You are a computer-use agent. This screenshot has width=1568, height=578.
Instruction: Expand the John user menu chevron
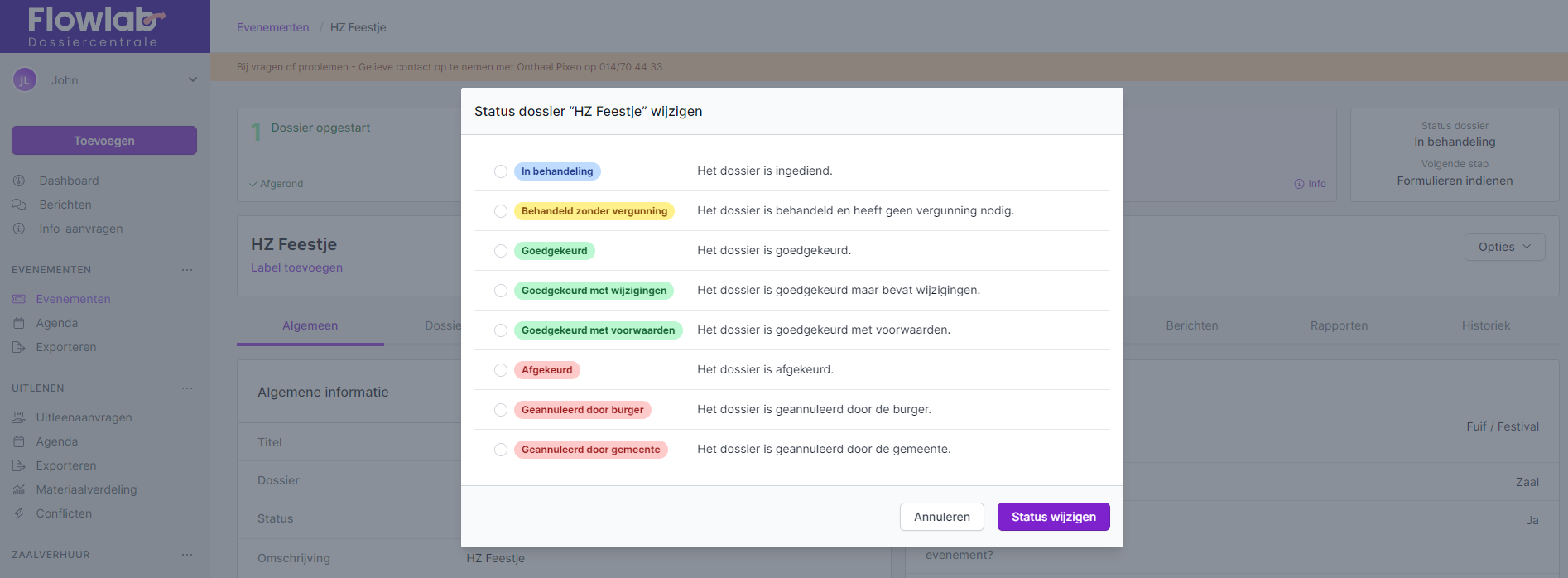[193, 80]
